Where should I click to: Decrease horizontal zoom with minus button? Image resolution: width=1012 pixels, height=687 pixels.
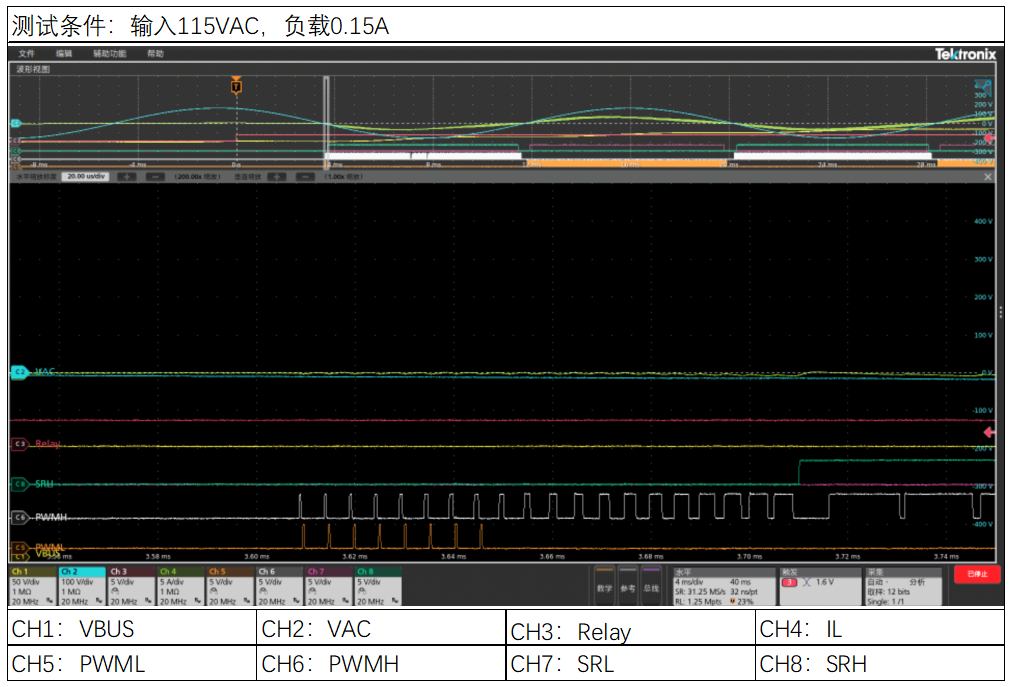tap(155, 176)
